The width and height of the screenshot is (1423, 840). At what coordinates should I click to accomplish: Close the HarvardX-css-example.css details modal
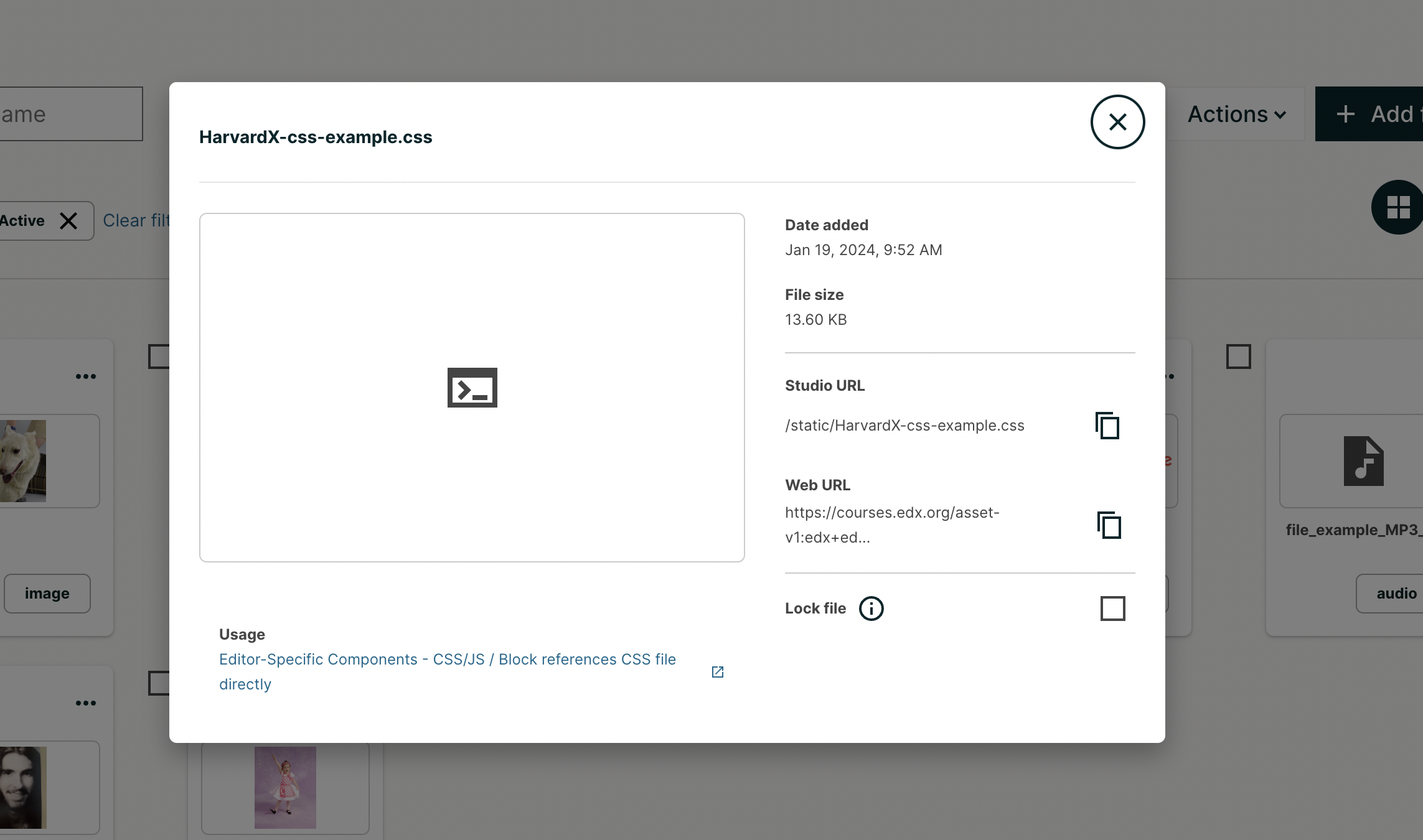pos(1117,122)
